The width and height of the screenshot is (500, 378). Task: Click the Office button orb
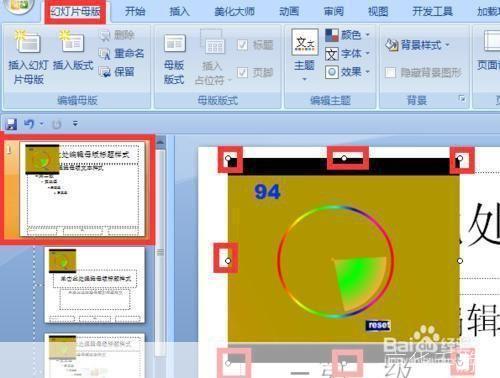(19, 6)
